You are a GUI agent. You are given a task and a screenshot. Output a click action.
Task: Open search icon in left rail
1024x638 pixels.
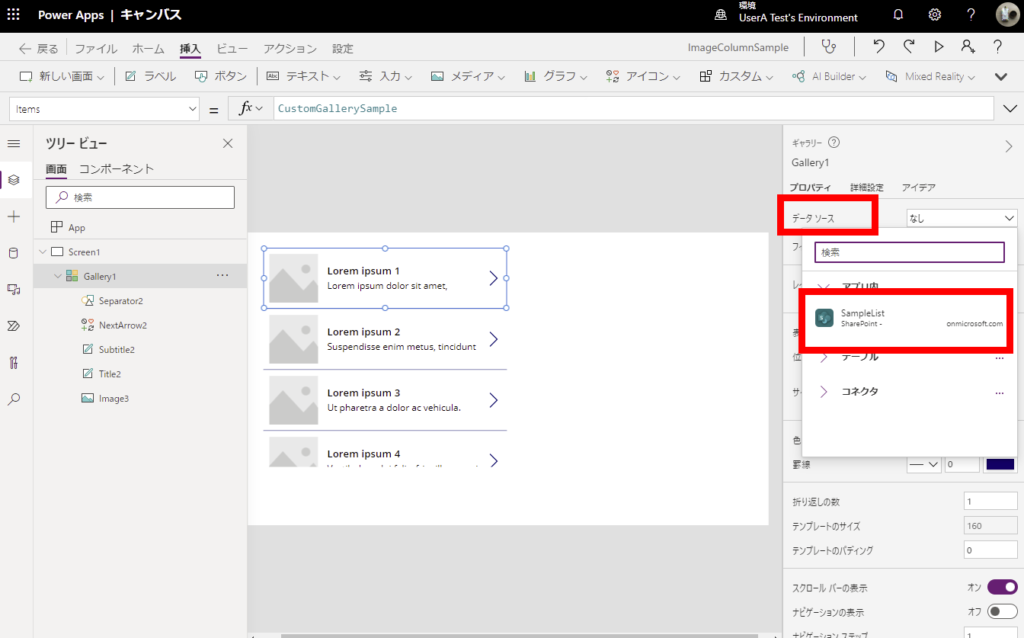(x=14, y=399)
